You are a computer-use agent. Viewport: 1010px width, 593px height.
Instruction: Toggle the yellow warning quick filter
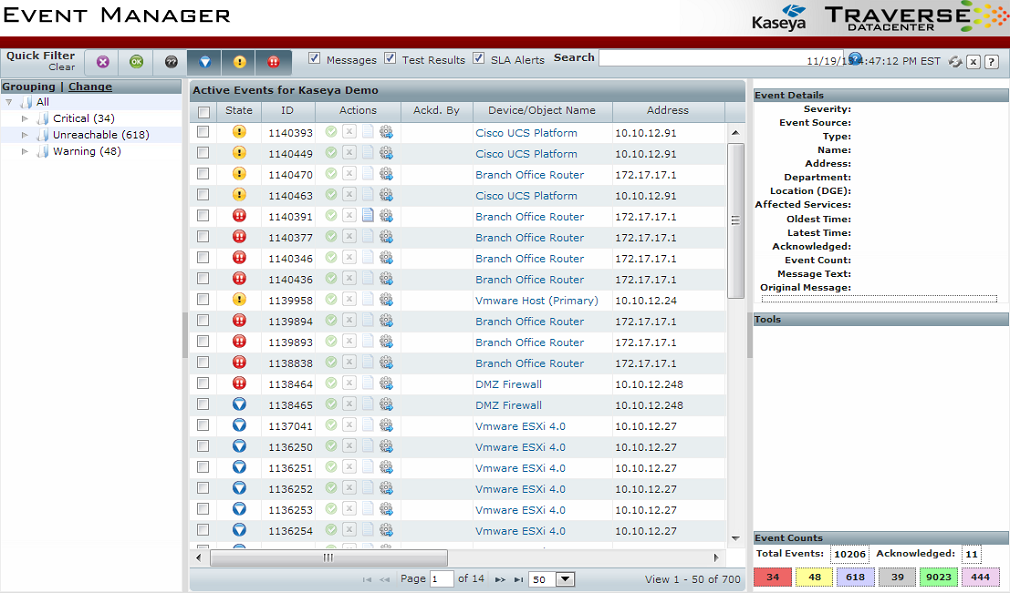[x=239, y=62]
